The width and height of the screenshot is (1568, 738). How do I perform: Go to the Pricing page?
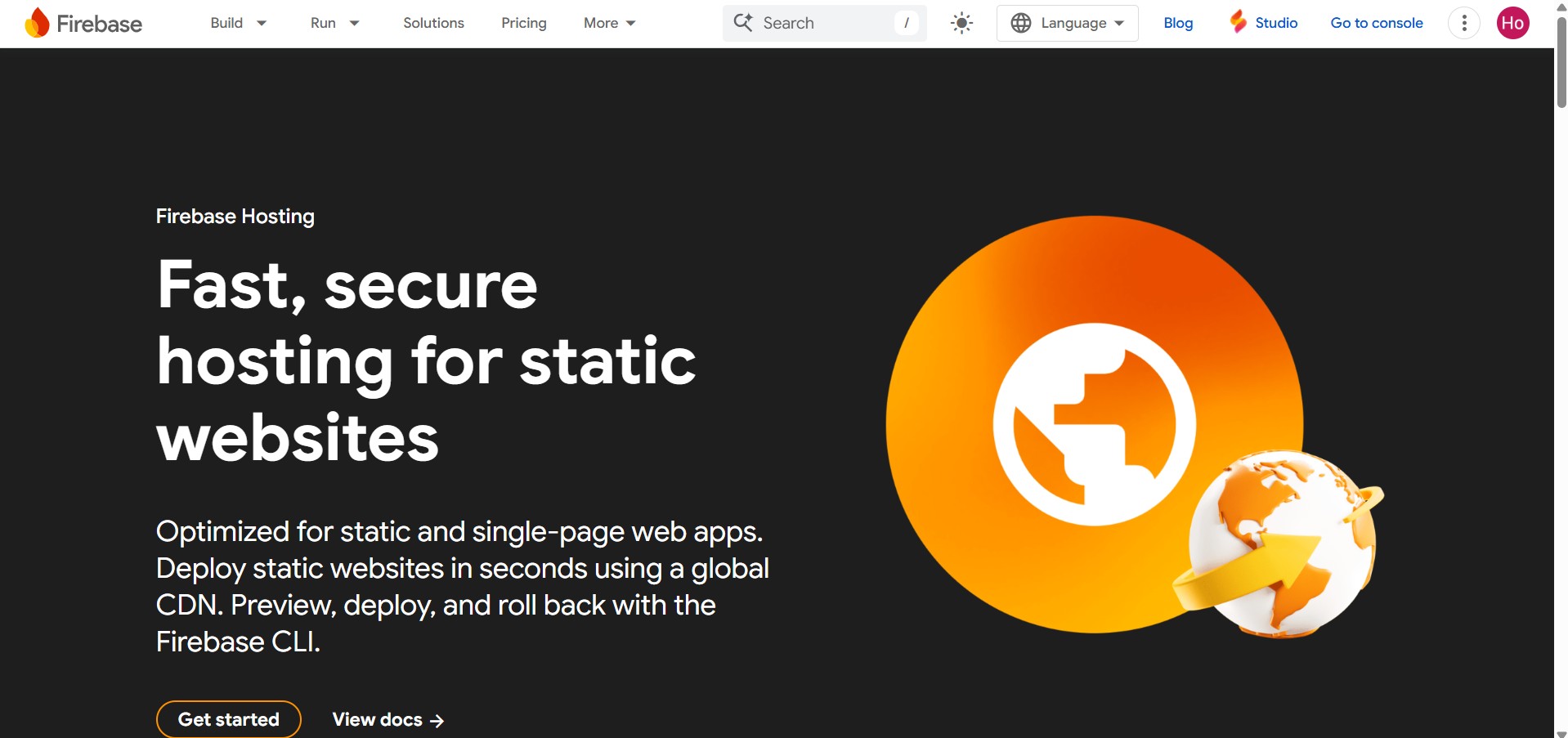pos(524,23)
